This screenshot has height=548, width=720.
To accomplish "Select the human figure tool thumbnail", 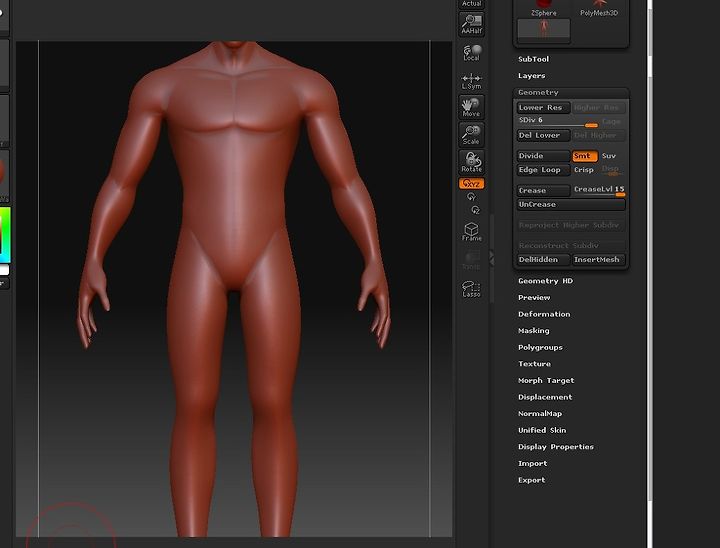I will pos(544,29).
